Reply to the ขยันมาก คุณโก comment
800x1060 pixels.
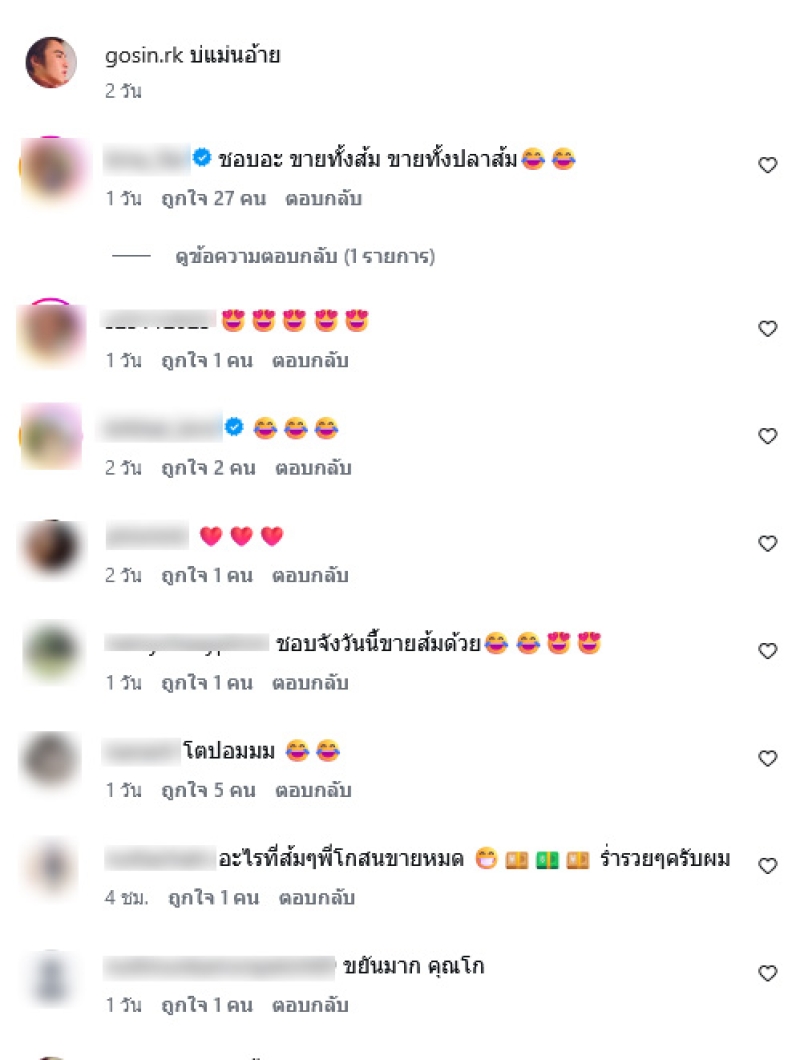[x=310, y=1005]
